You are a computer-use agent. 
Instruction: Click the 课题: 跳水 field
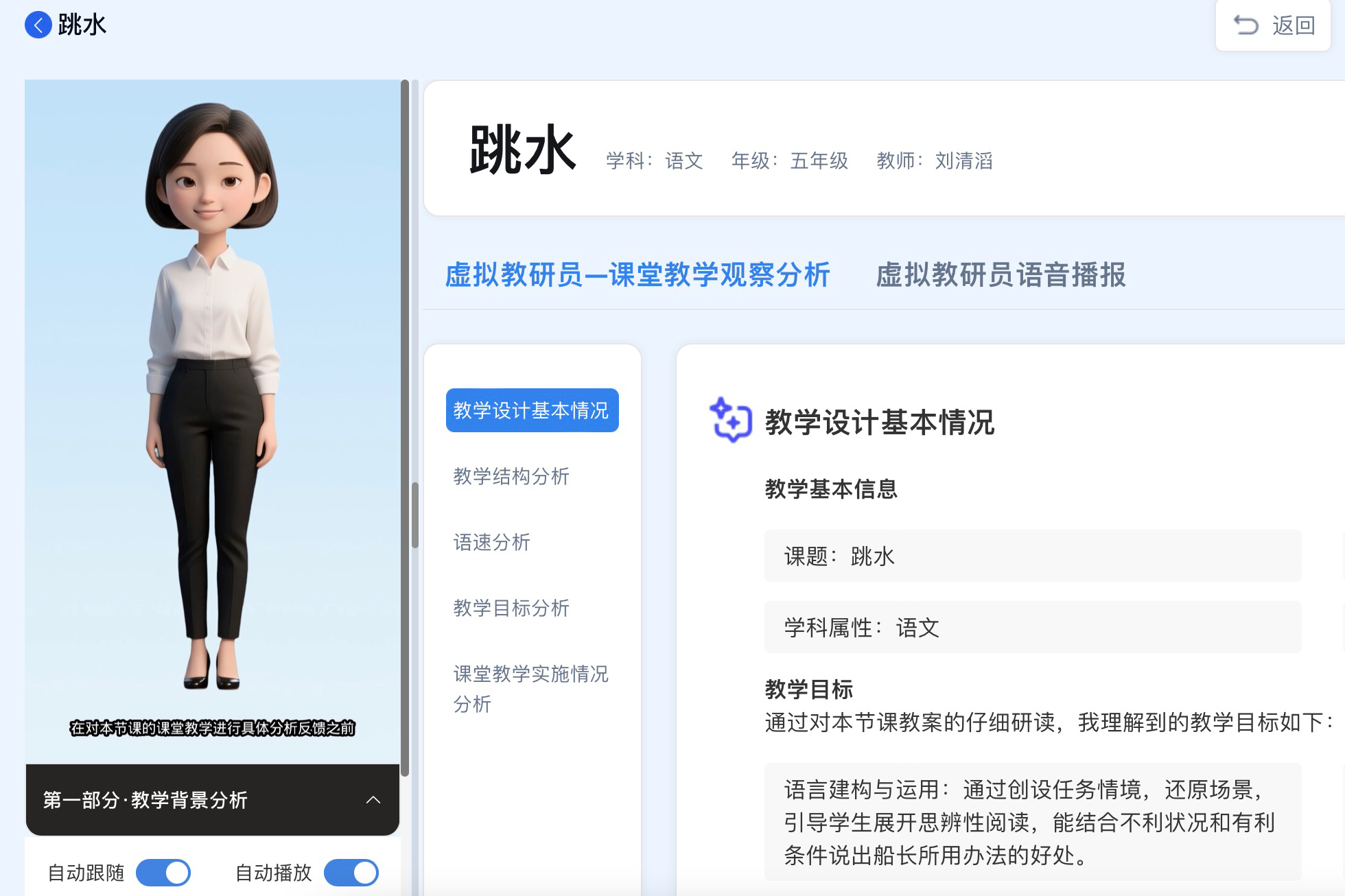click(1032, 556)
